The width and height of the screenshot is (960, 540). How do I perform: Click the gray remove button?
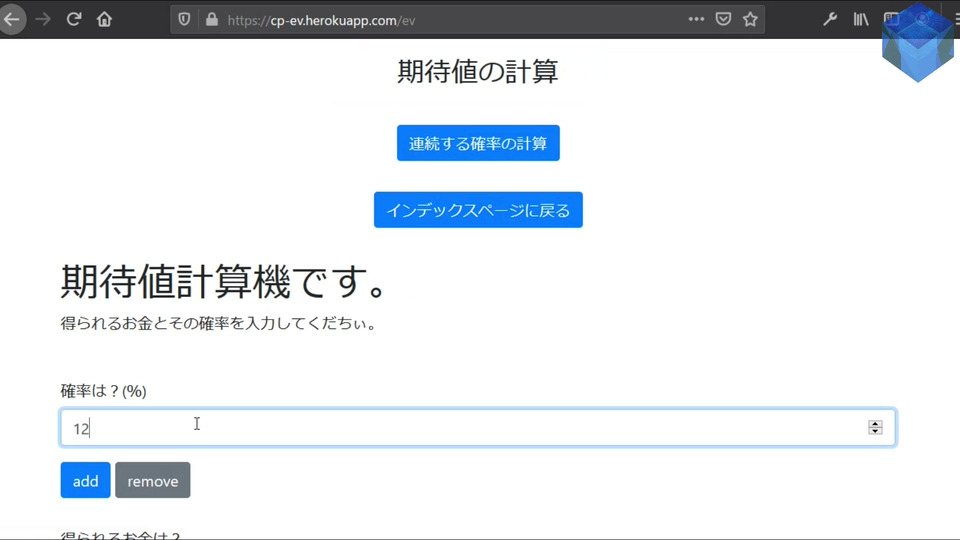point(152,481)
